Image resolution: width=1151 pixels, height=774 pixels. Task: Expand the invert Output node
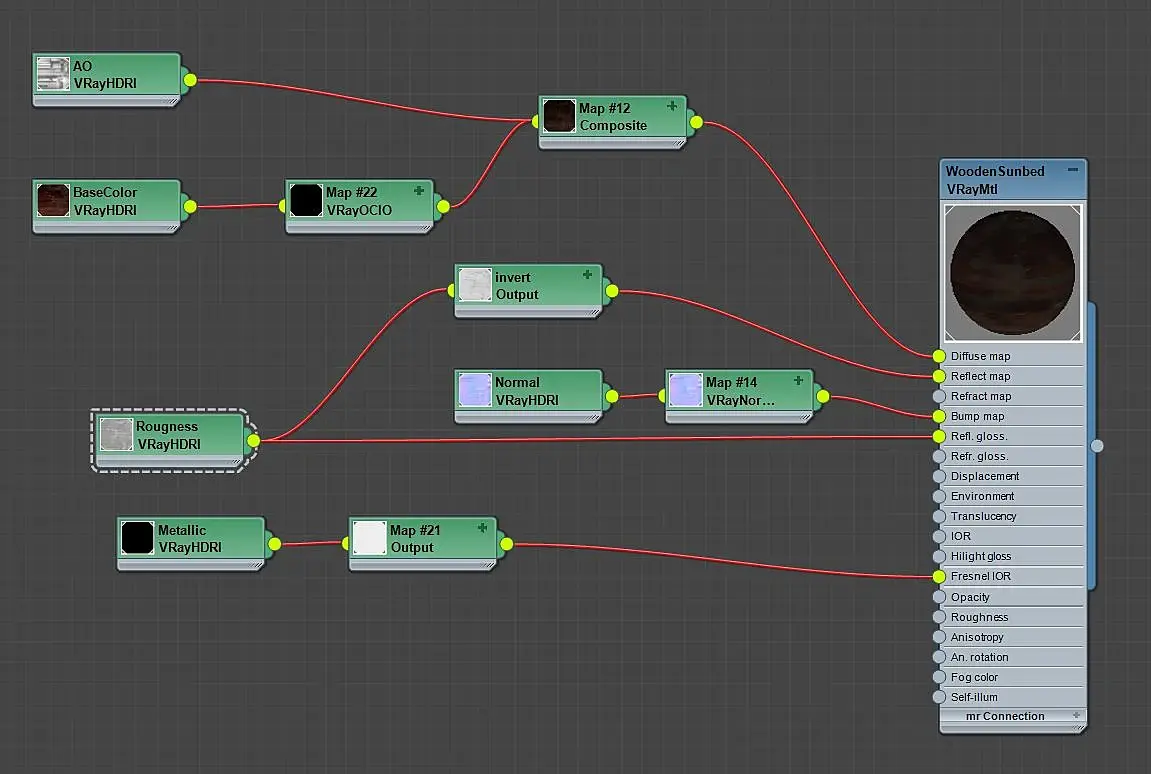pyautogui.click(x=587, y=275)
